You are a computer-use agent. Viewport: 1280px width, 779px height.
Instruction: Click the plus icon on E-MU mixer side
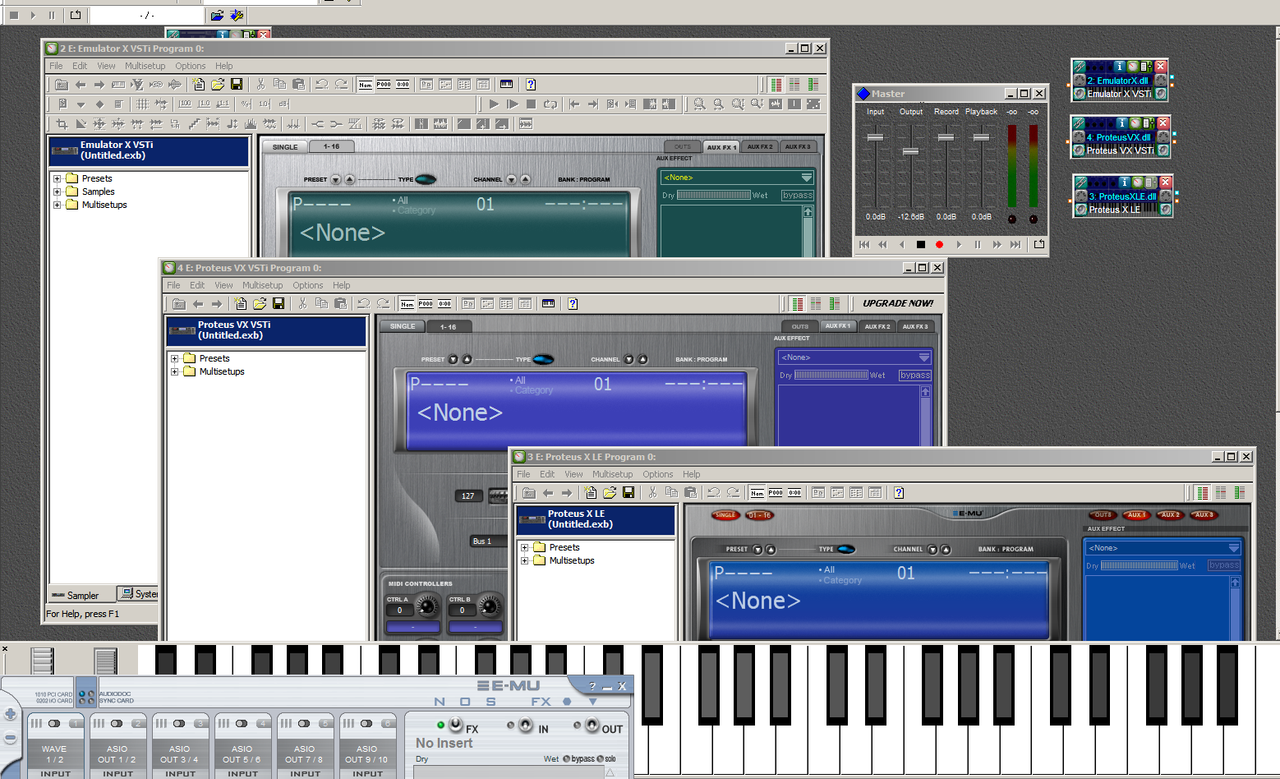click(x=10, y=714)
